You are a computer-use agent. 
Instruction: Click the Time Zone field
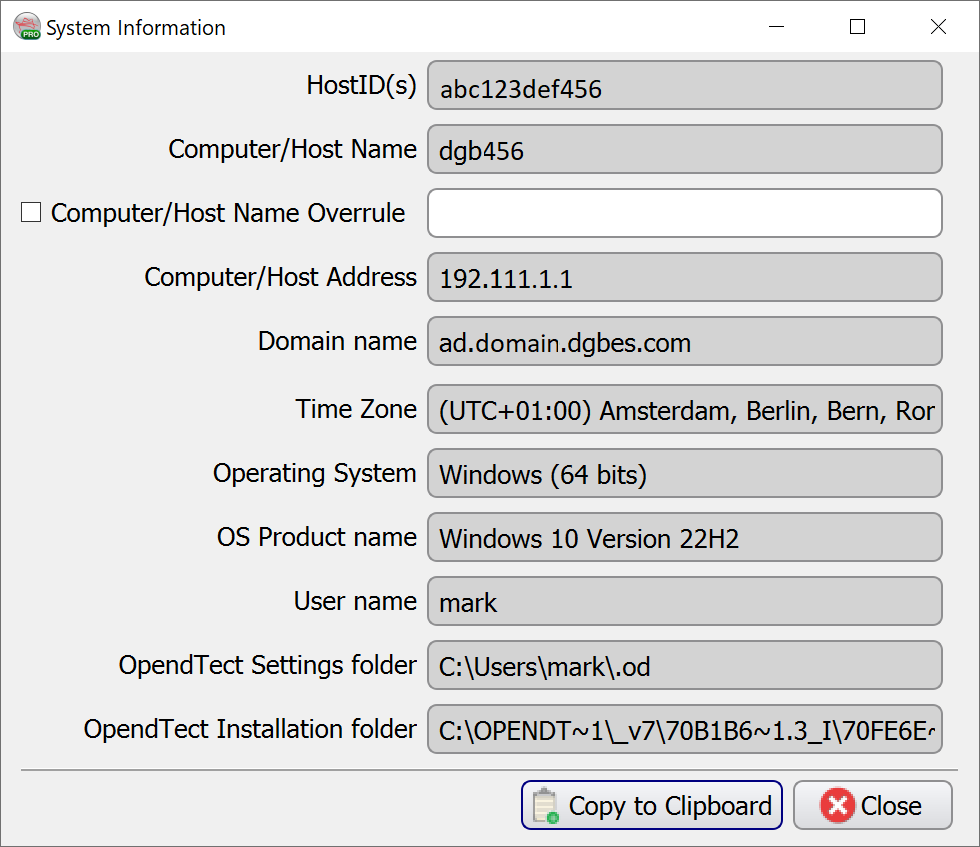tap(685, 410)
